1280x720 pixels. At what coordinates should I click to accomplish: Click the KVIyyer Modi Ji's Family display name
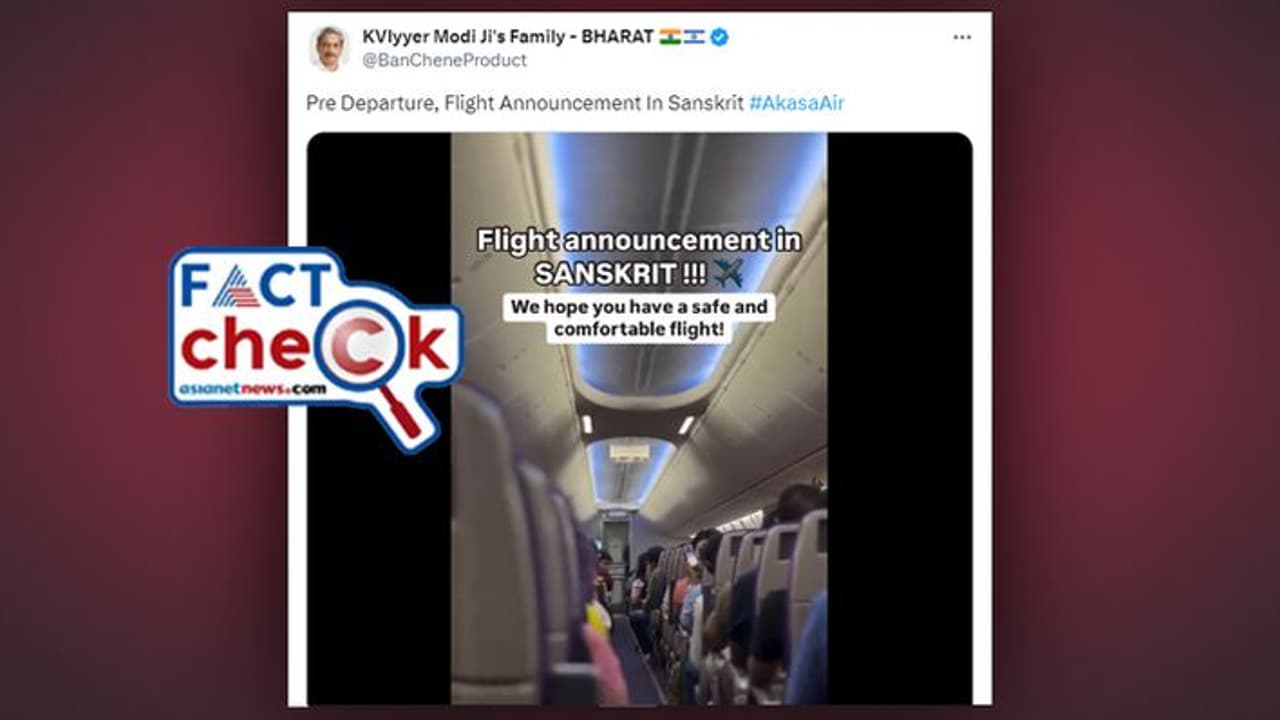coord(508,37)
